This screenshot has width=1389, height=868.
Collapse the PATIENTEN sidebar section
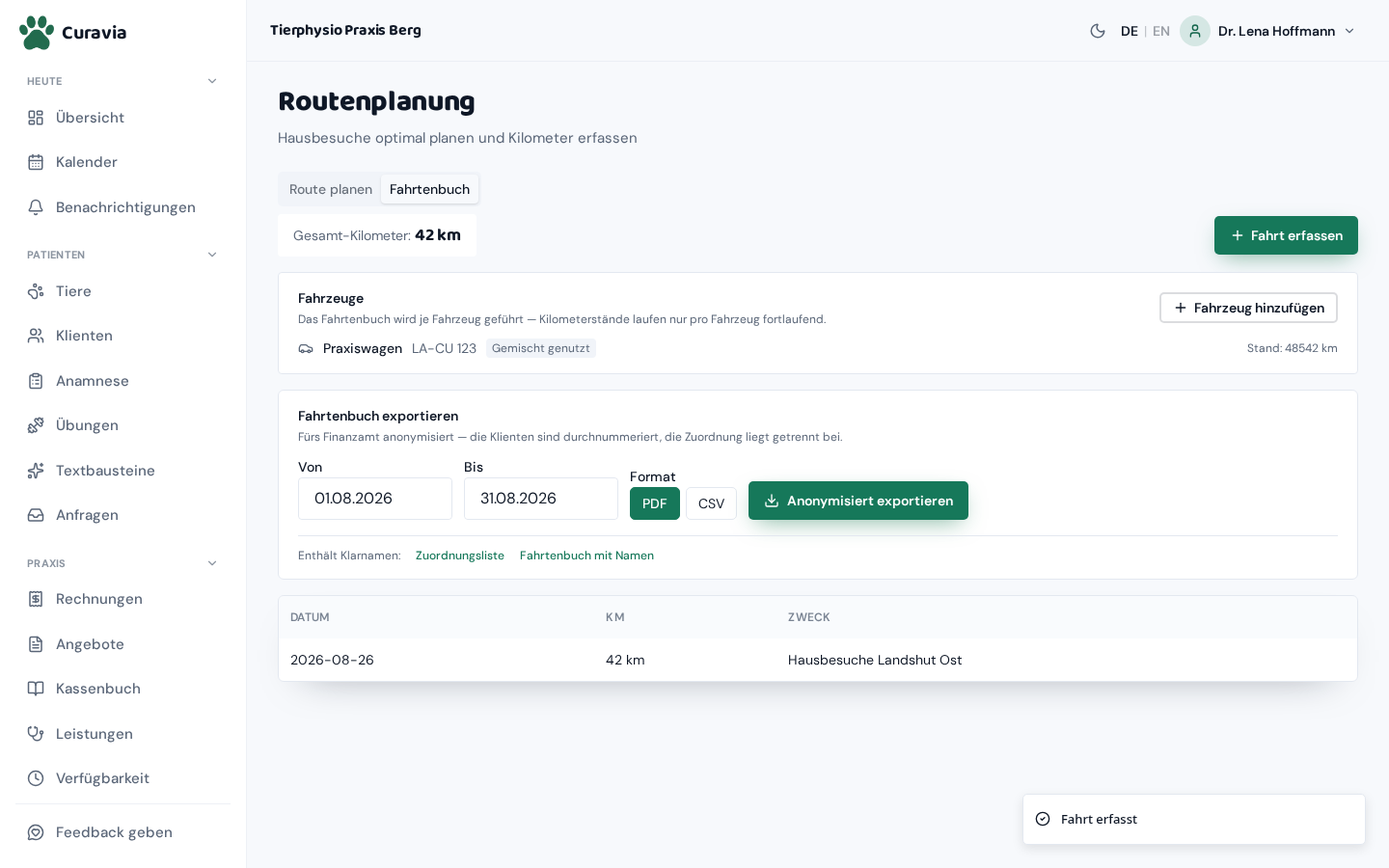[212, 255]
